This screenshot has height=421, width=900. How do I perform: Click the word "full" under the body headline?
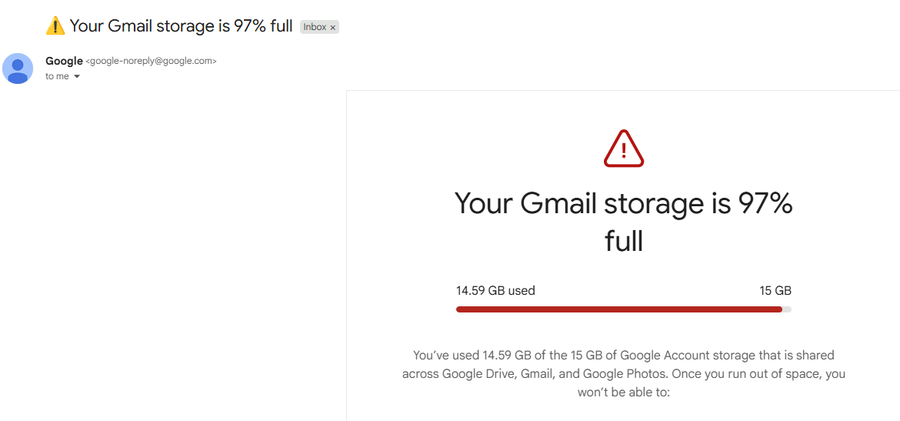click(x=623, y=241)
